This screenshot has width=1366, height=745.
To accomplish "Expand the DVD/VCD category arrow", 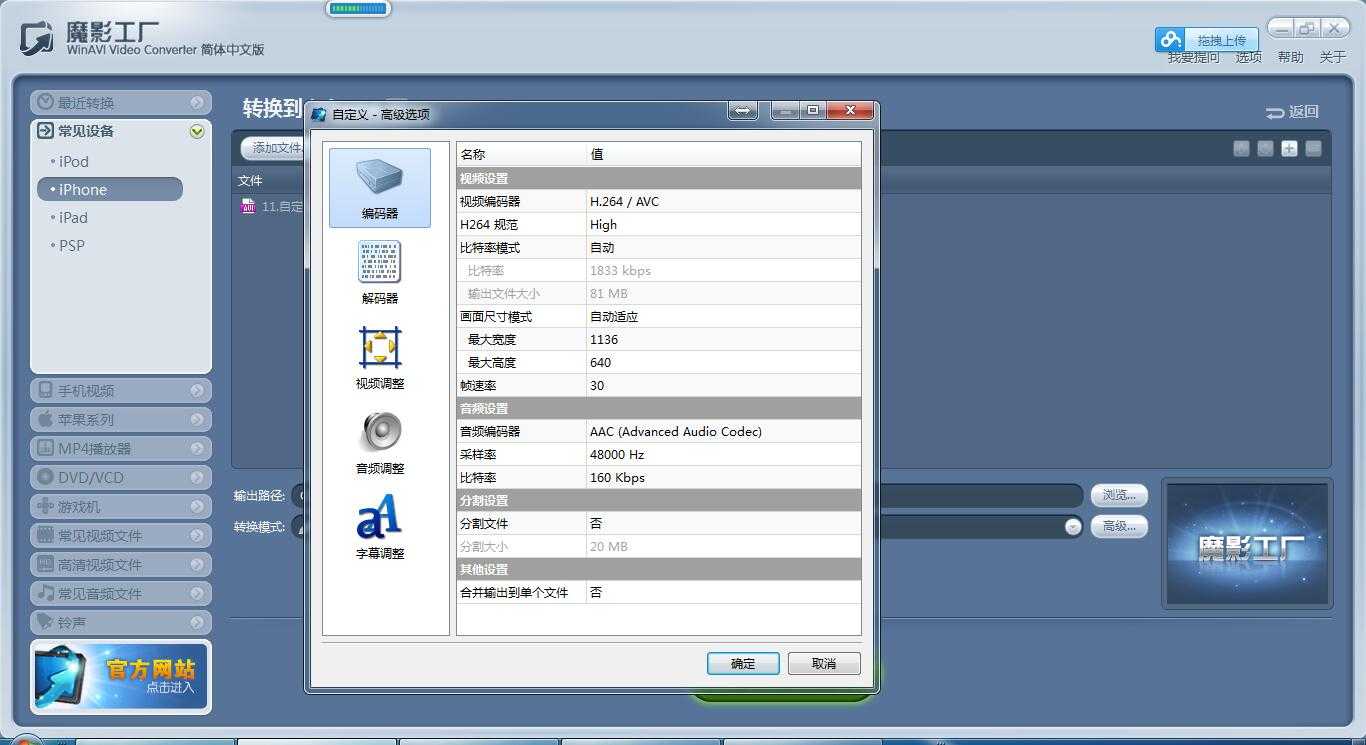I will click(197, 477).
